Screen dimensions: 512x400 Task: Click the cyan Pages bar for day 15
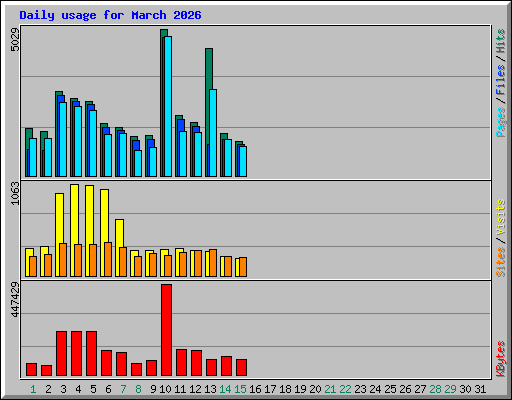point(243,161)
